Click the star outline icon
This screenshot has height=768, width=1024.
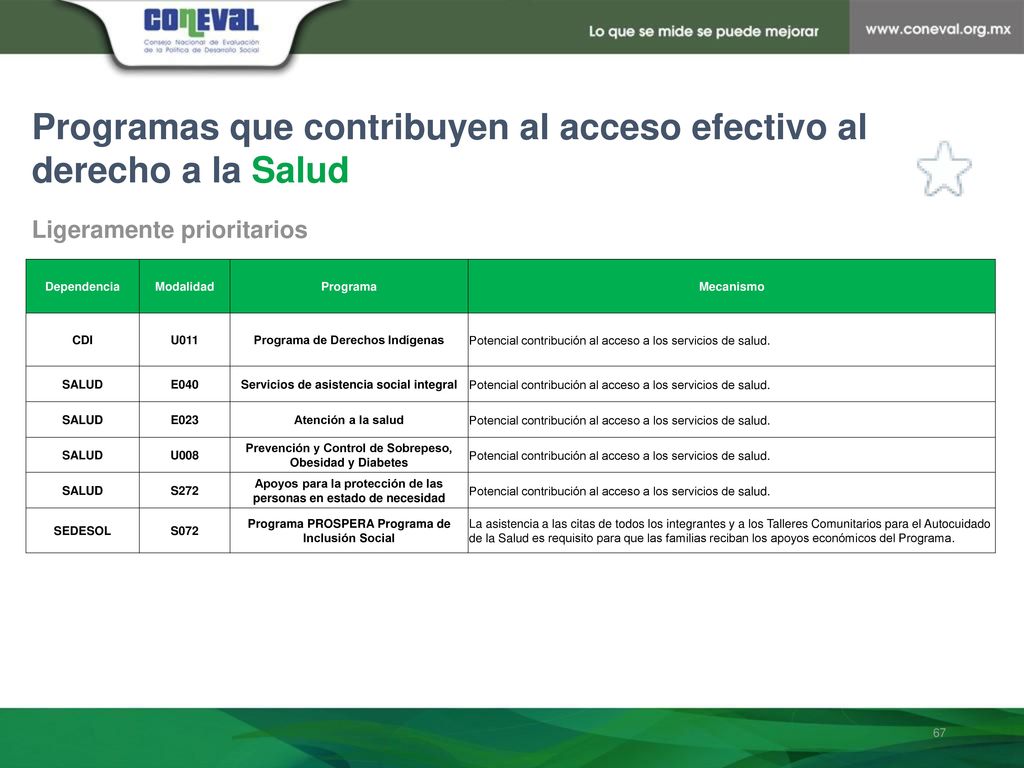click(x=944, y=169)
